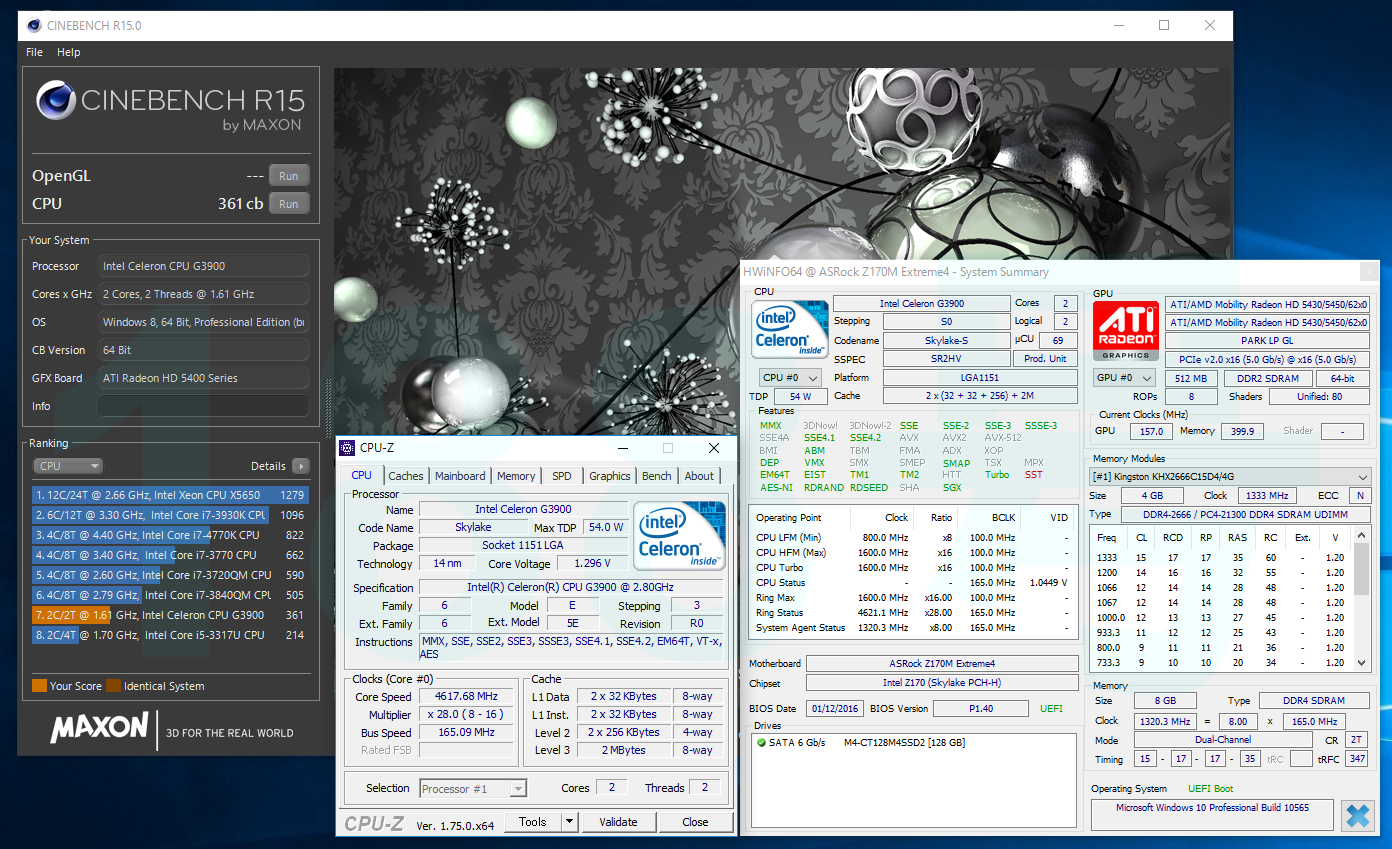Viewport: 1392px width, 849px height.
Task: Click the GPU codename PARK LP GL
Action: (1267, 341)
